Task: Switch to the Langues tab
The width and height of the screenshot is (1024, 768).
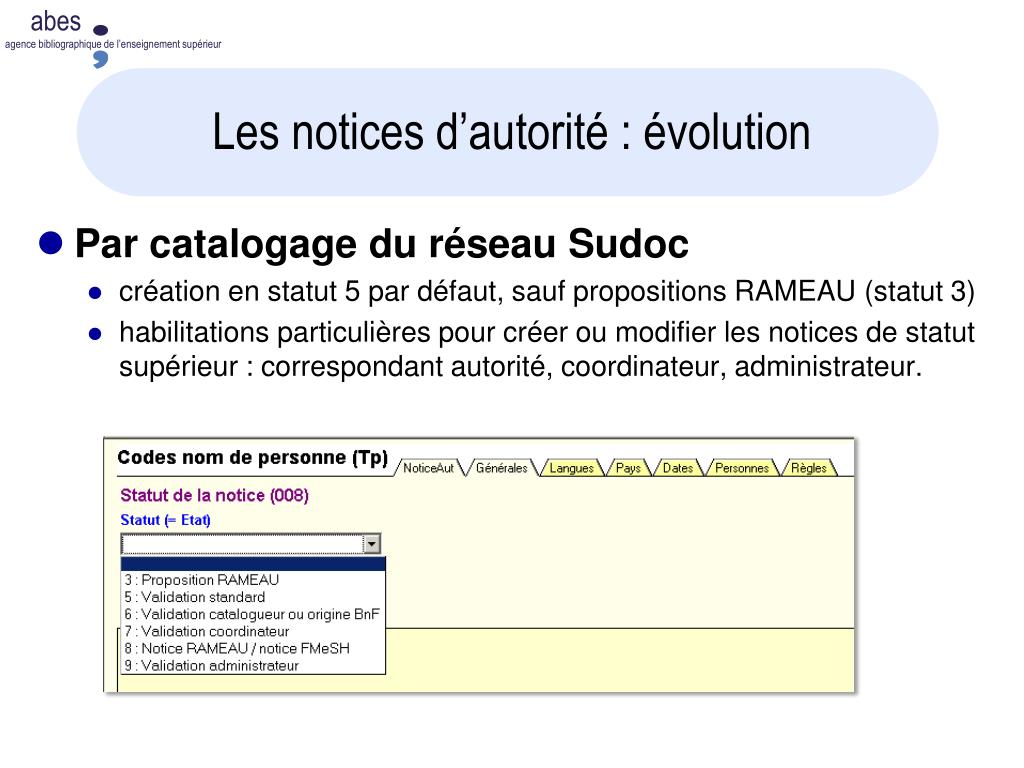Action: coord(571,468)
